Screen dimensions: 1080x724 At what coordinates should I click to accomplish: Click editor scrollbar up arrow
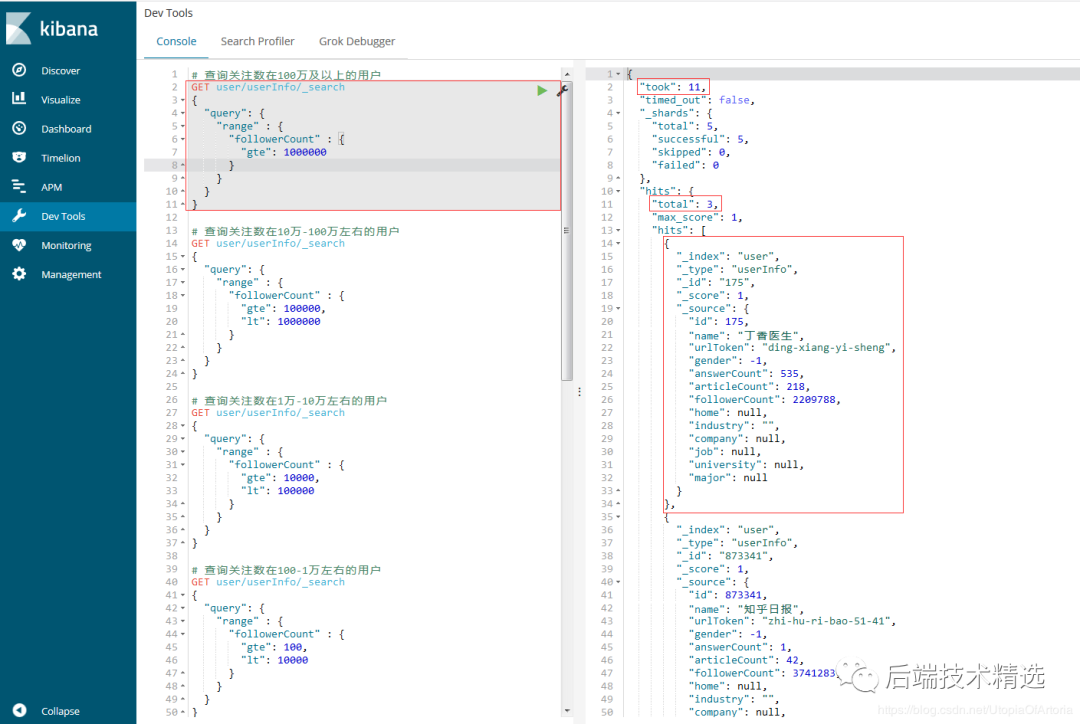coord(567,74)
